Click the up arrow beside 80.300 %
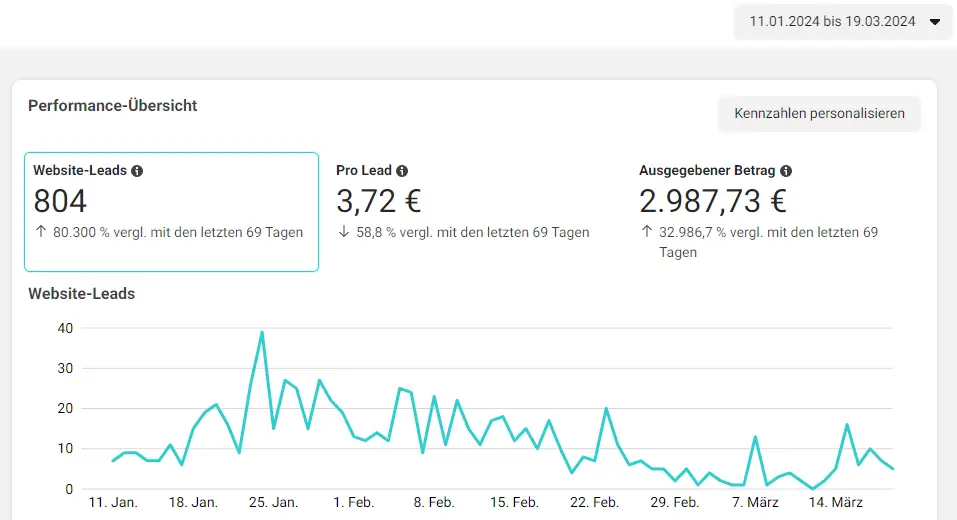Image resolution: width=957 pixels, height=520 pixels. click(x=41, y=231)
